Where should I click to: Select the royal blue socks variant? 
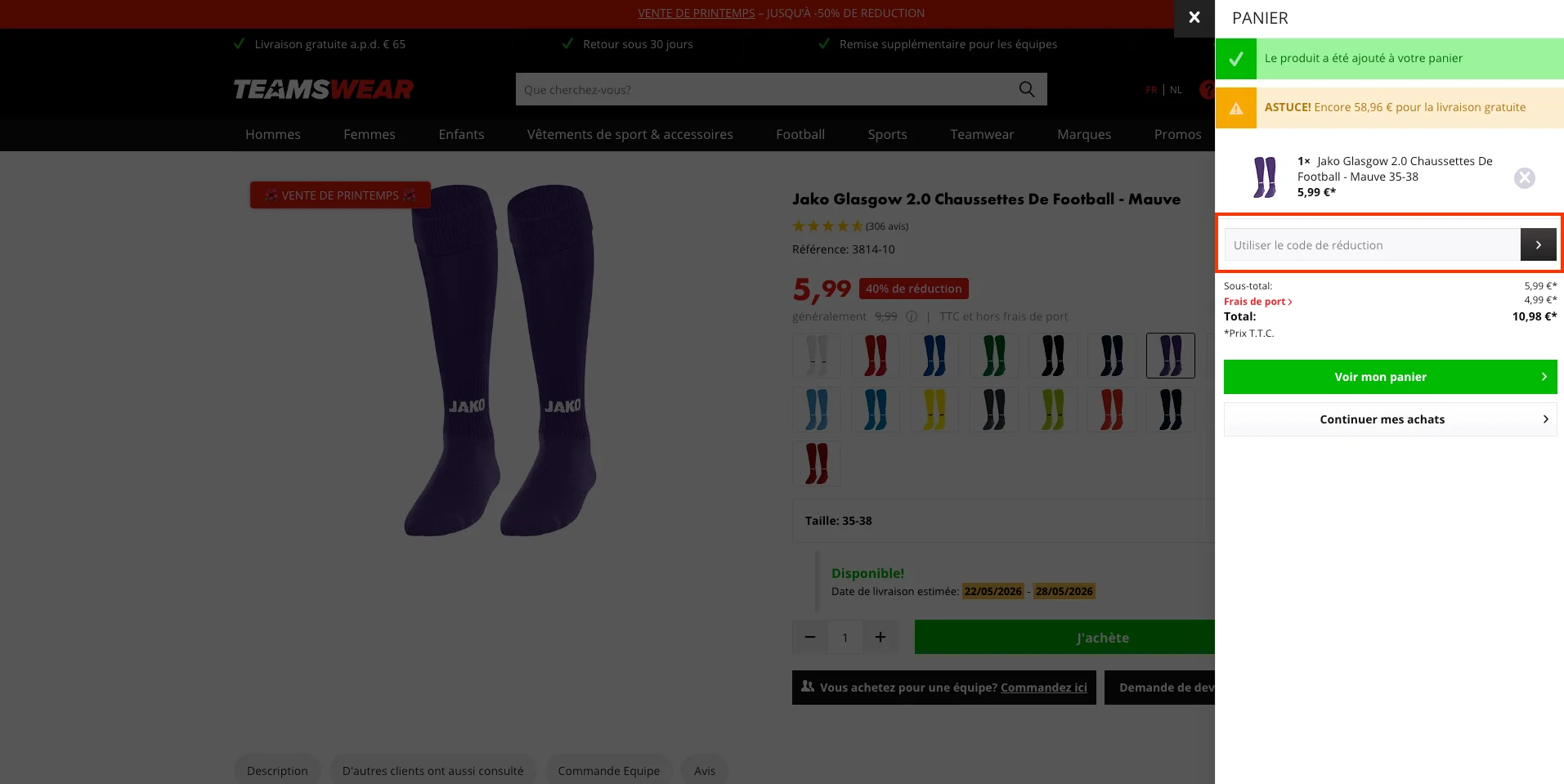934,356
